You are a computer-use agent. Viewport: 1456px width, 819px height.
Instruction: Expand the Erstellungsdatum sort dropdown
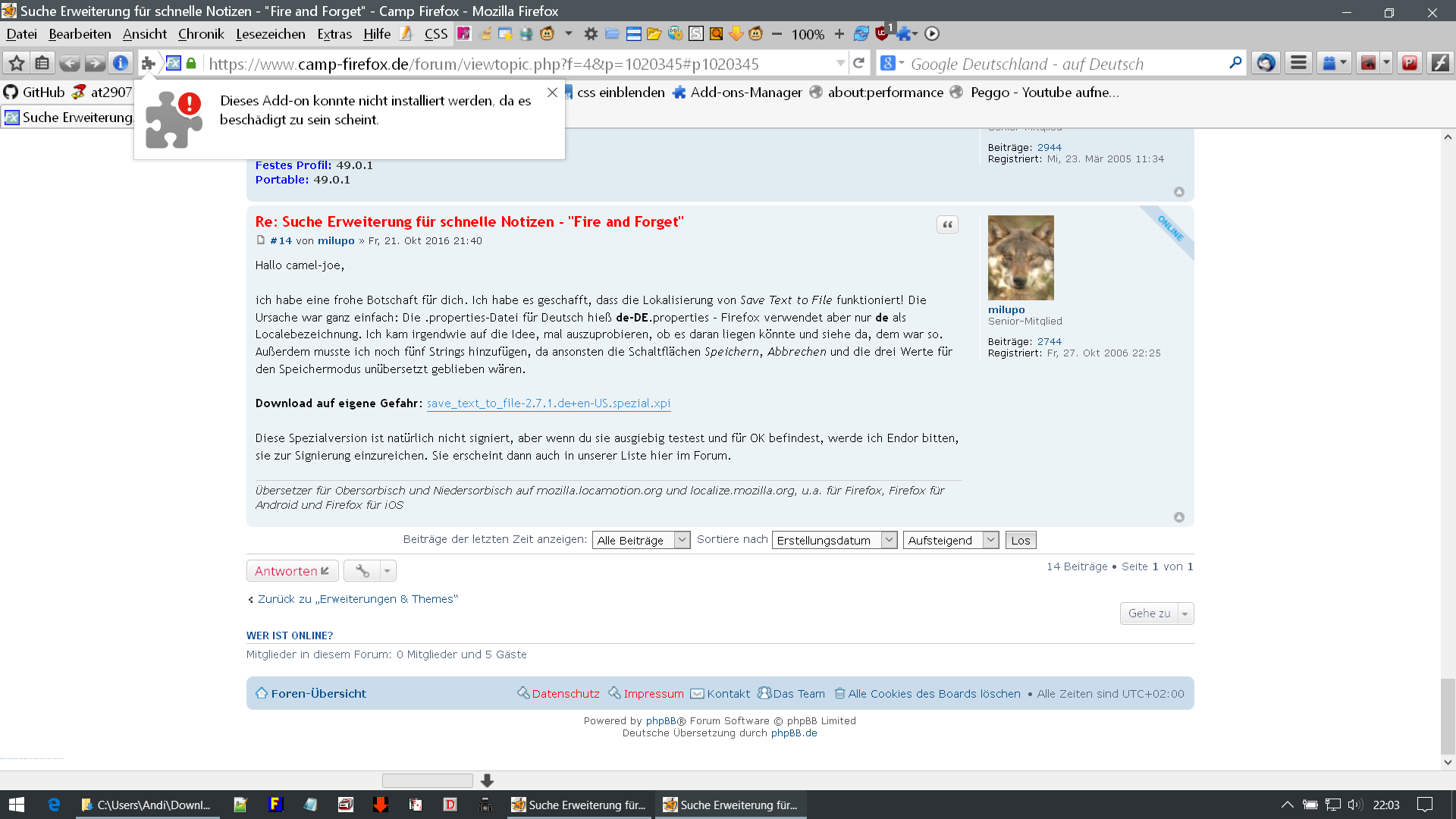(834, 540)
